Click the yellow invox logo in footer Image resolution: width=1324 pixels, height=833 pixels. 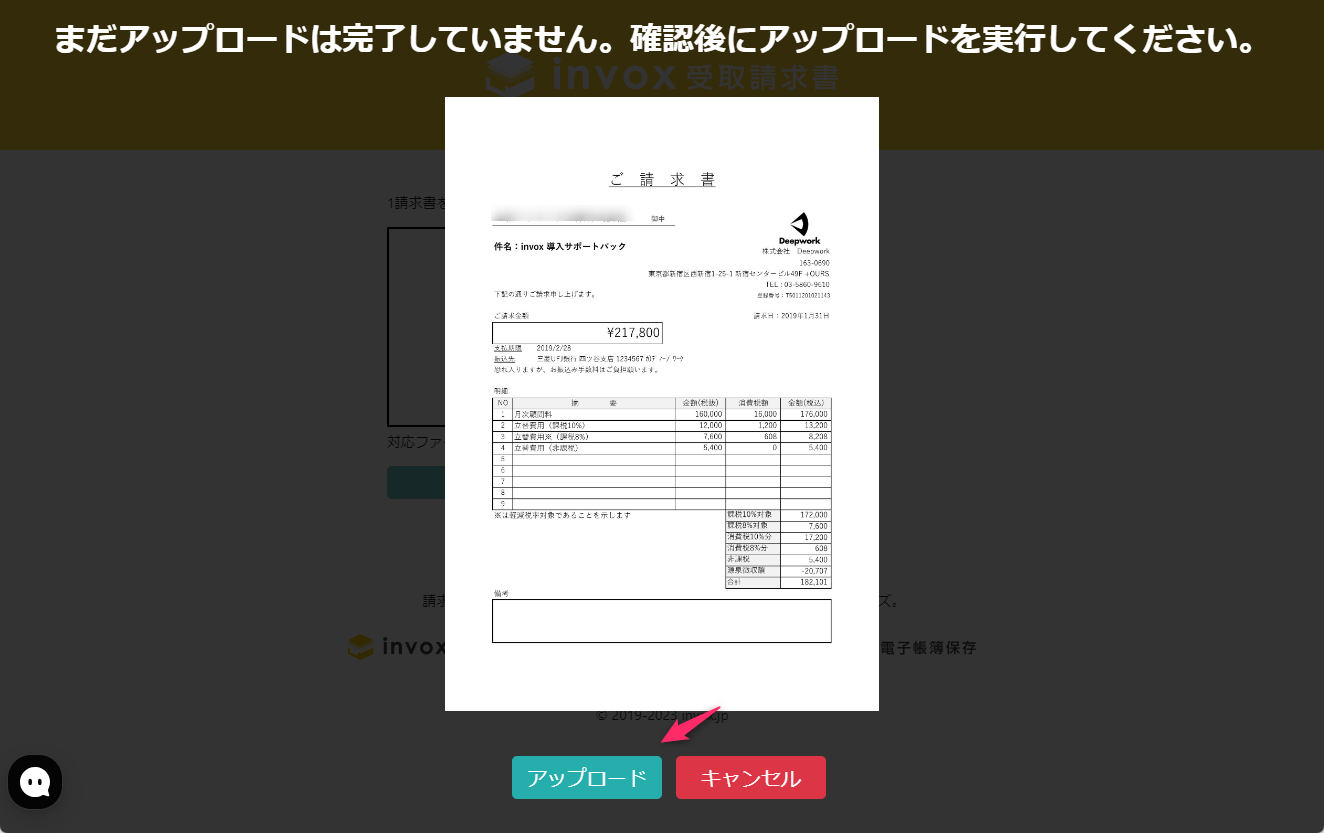361,647
